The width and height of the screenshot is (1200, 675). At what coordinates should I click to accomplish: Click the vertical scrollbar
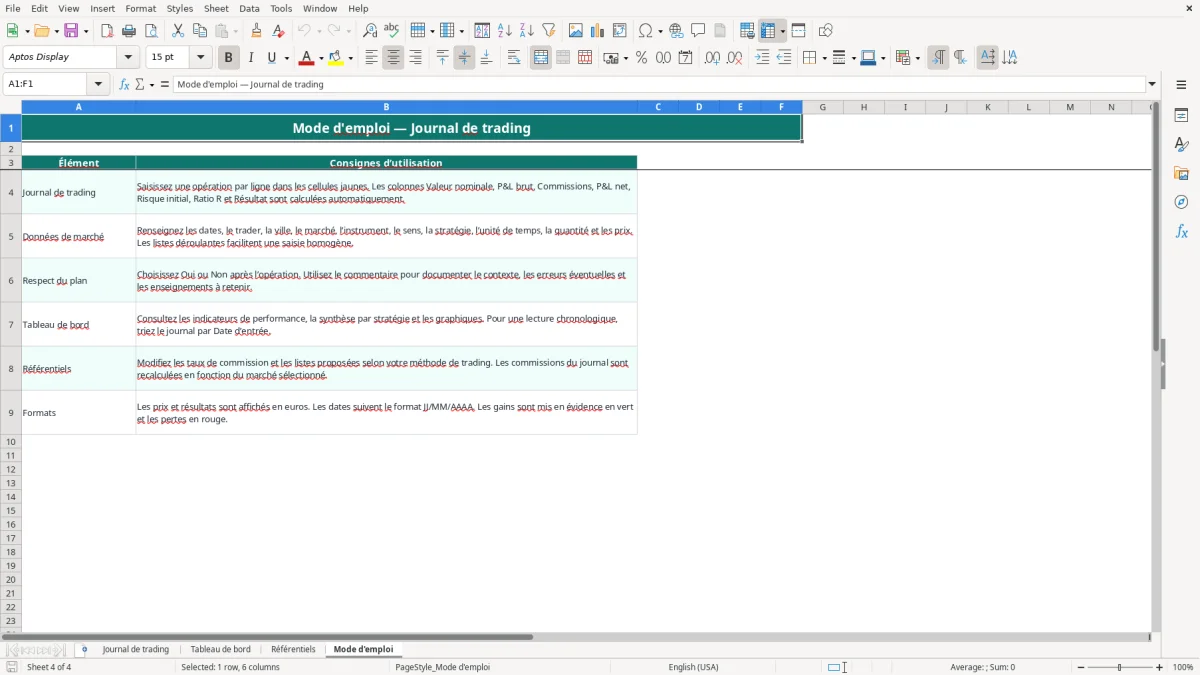pos(1156,225)
